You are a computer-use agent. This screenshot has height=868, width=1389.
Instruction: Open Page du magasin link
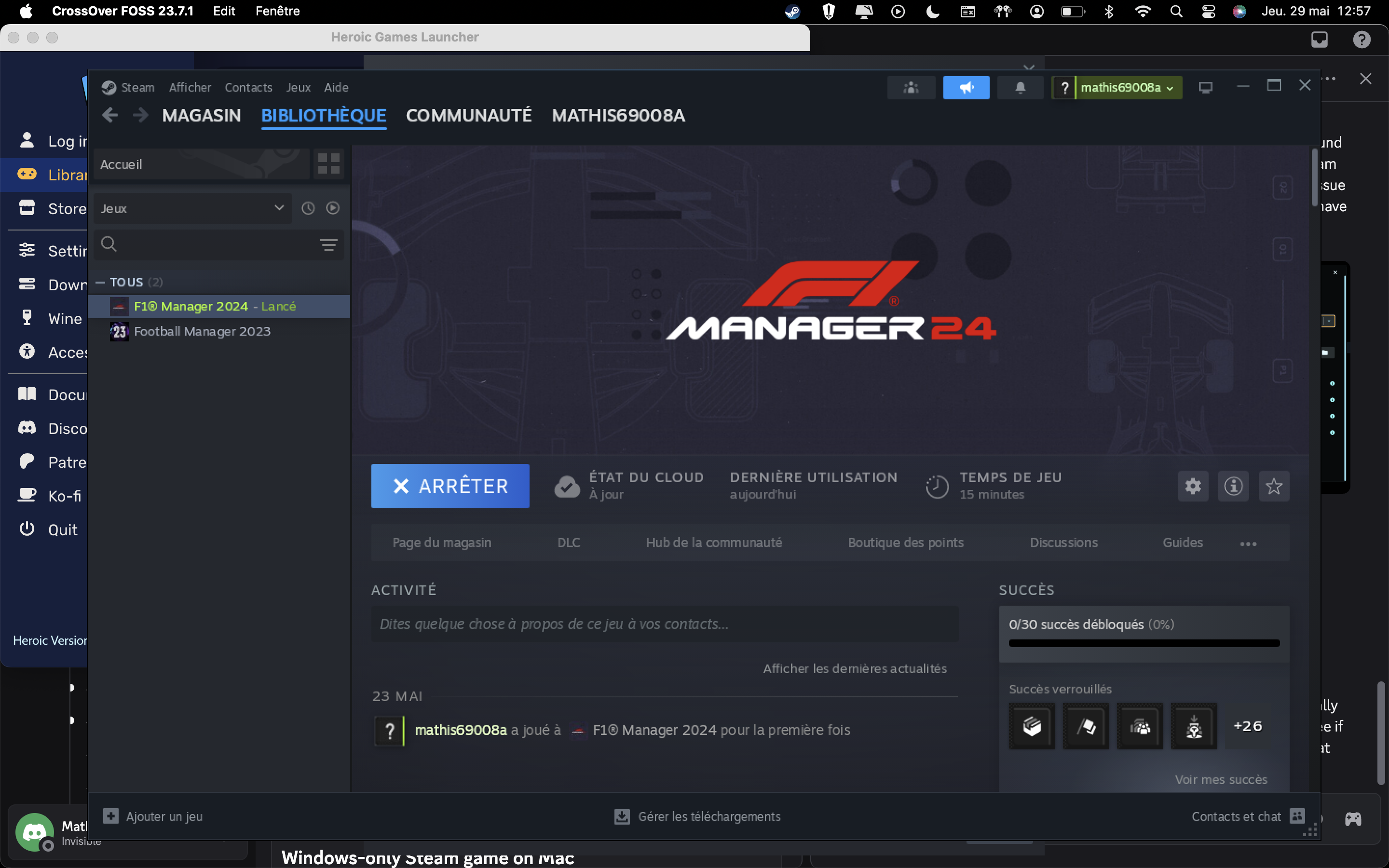click(x=442, y=542)
